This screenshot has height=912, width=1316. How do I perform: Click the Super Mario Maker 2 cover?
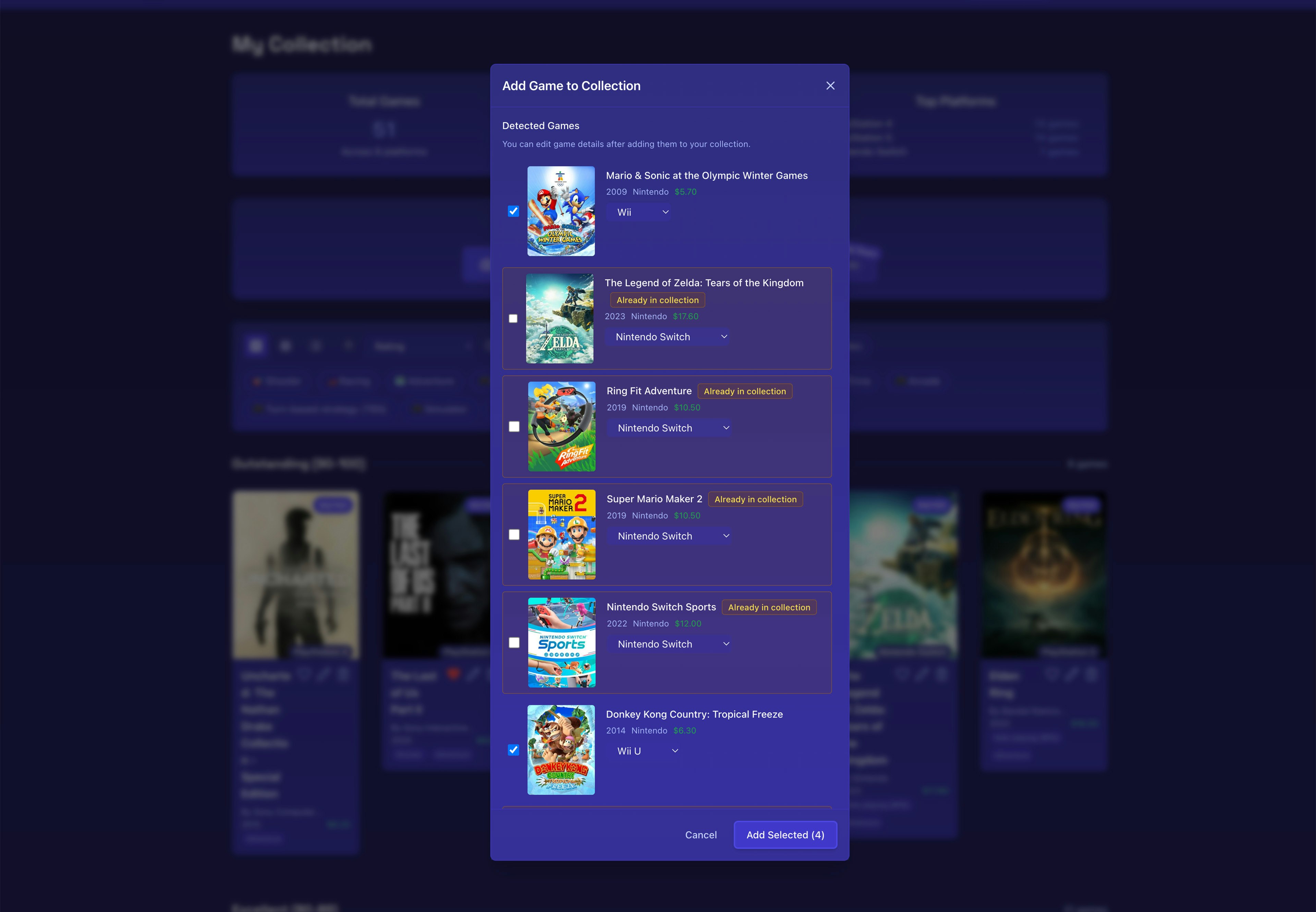click(x=561, y=535)
